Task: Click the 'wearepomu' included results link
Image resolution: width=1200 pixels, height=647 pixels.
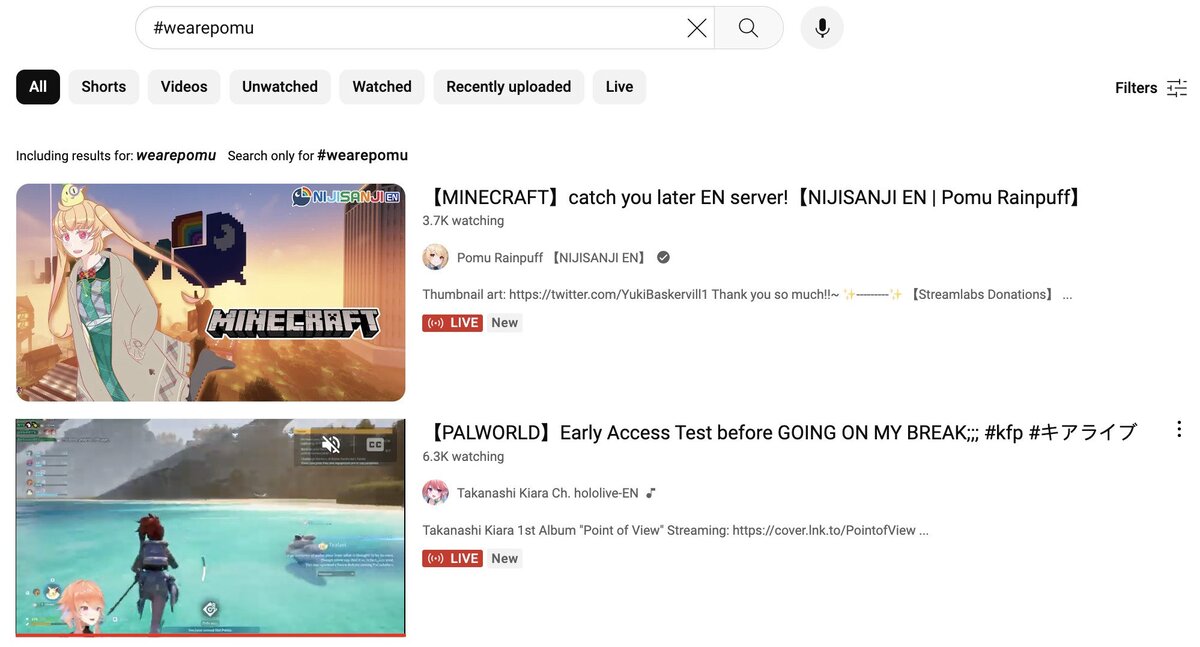Action: click(176, 155)
